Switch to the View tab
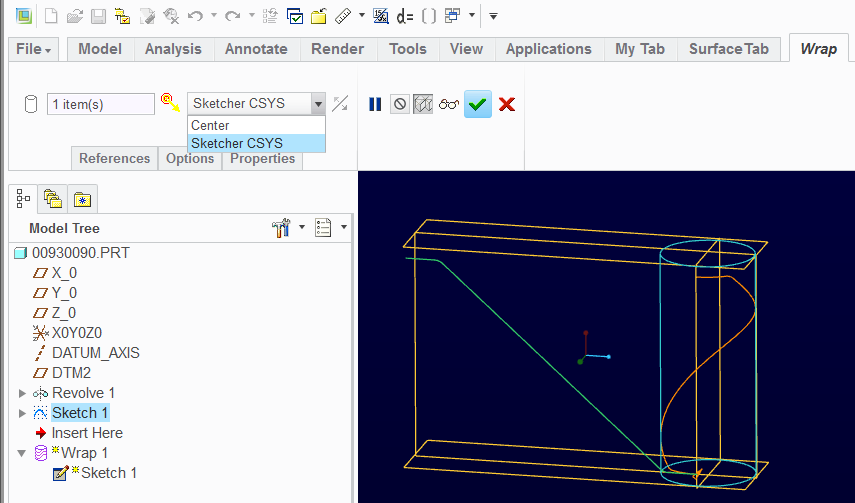855x503 pixels. tap(466, 49)
